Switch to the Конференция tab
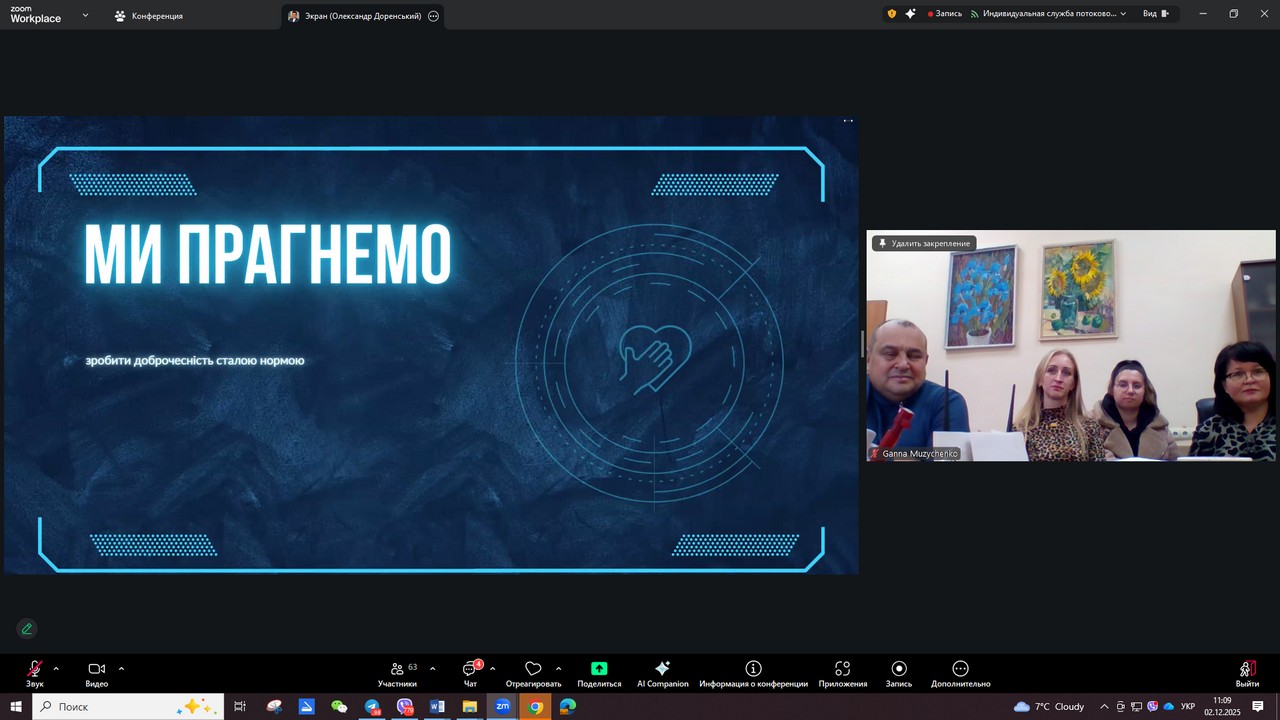 [149, 16]
